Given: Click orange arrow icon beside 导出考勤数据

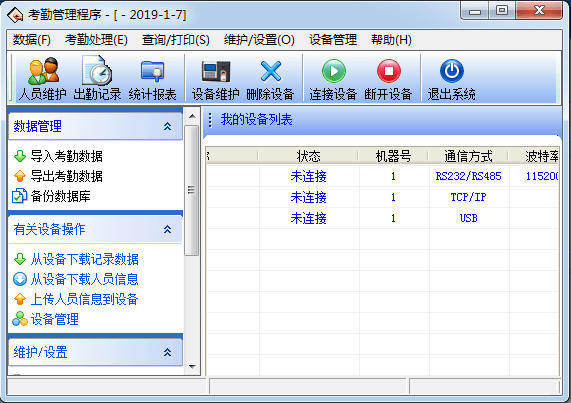Looking at the screenshot, I should (20, 176).
